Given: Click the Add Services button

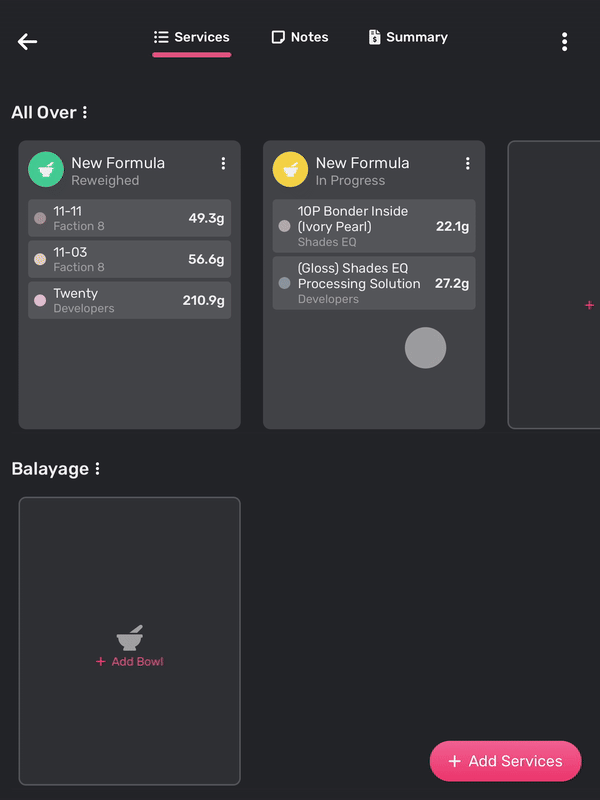Looking at the screenshot, I should point(505,761).
